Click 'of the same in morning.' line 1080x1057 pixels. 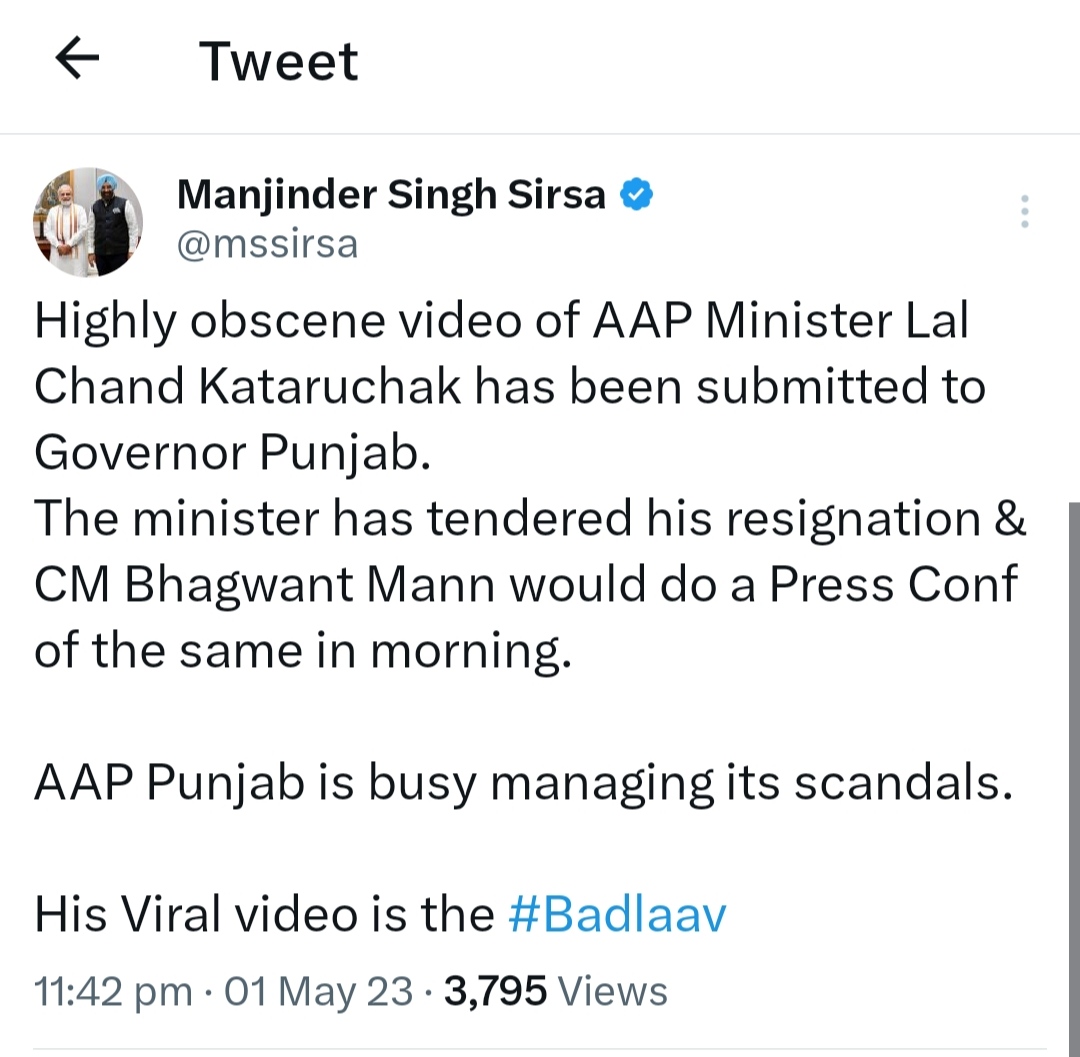303,651
